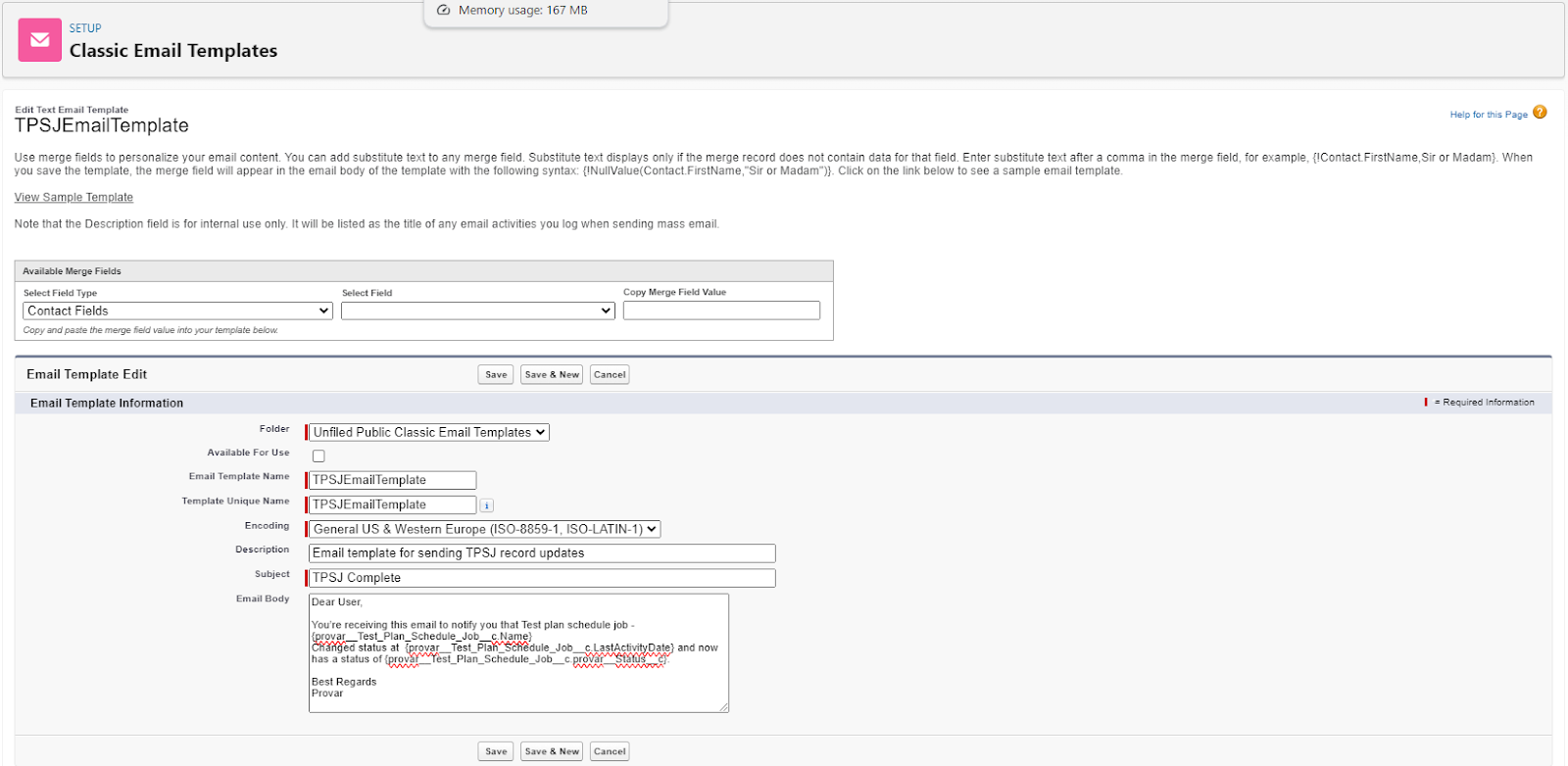Viewport: 1568px width, 766px height.
Task: Open the Select Field Type dropdown
Action: click(x=177, y=311)
